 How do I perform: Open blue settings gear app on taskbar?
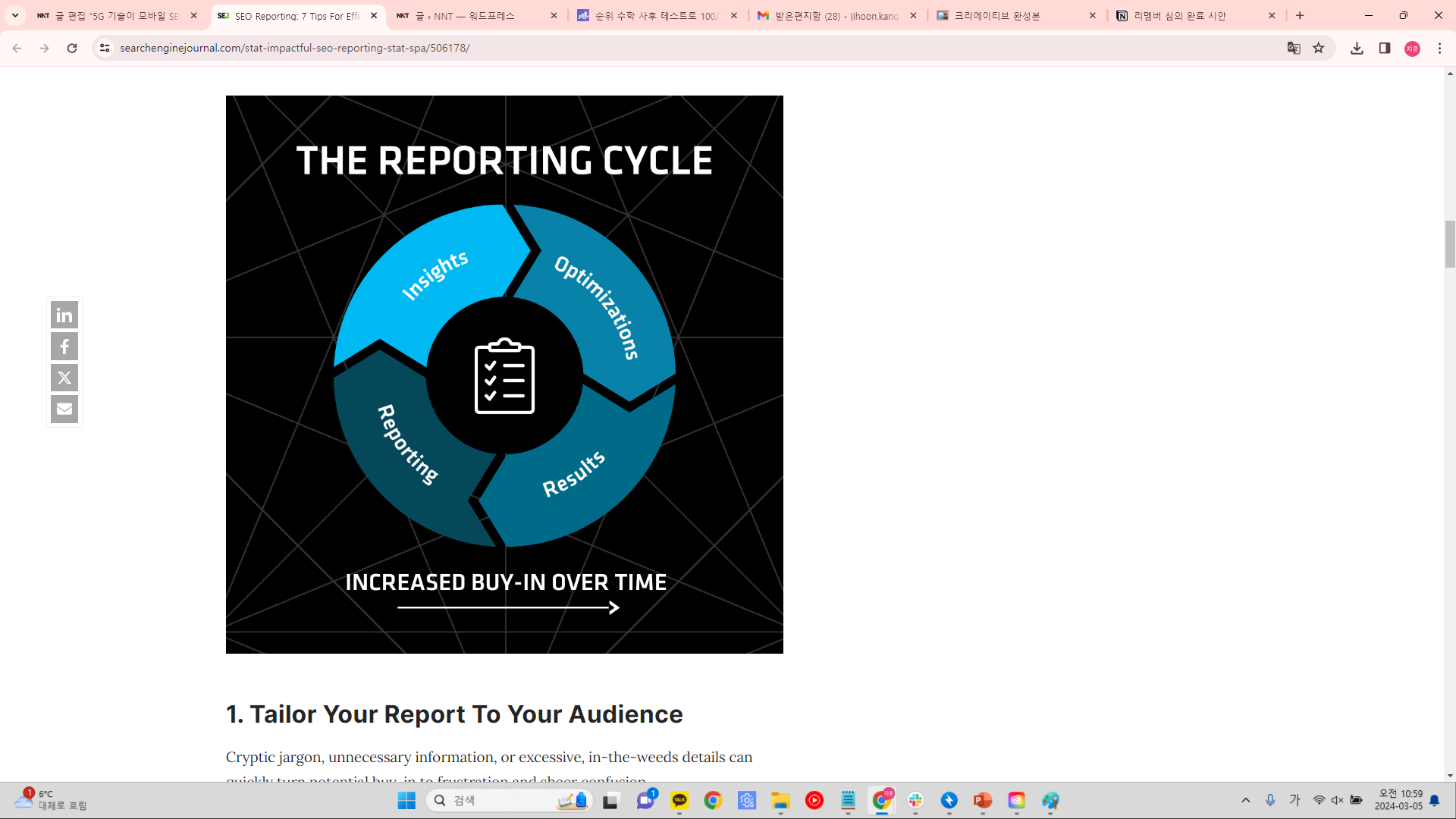pos(747,801)
